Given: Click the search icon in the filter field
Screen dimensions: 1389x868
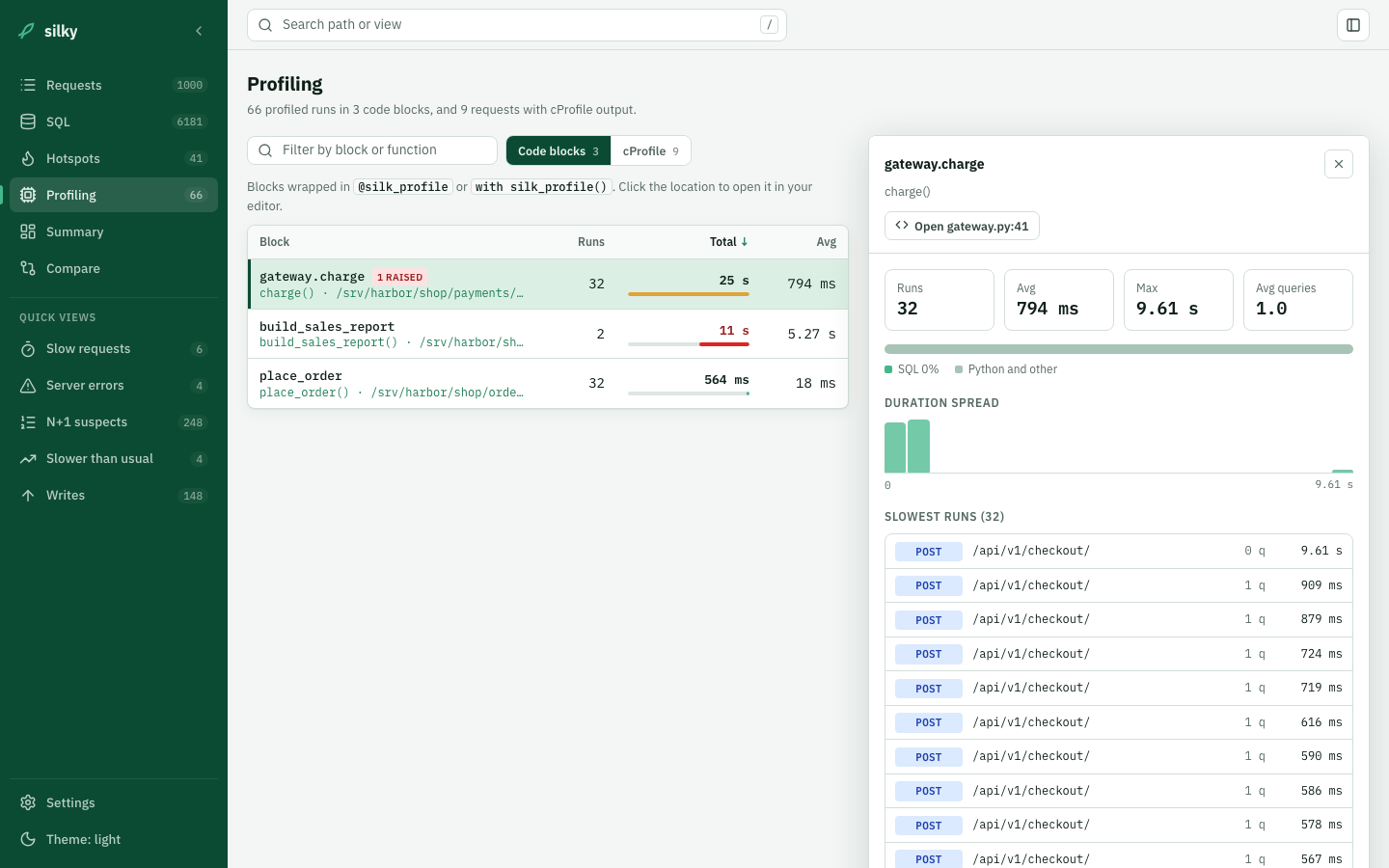Looking at the screenshot, I should coord(265,150).
